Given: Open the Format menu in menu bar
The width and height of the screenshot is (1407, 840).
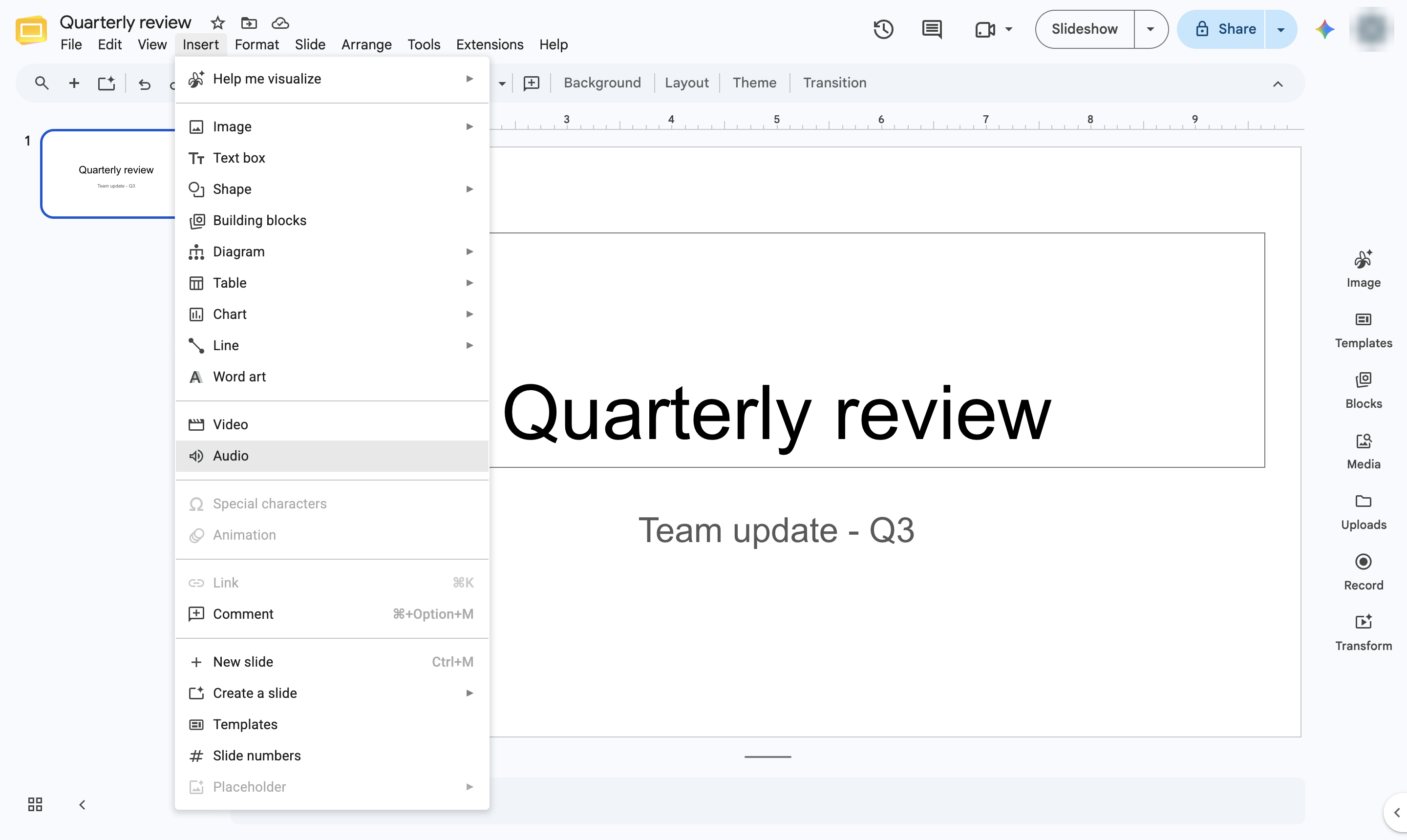Looking at the screenshot, I should click(x=256, y=44).
